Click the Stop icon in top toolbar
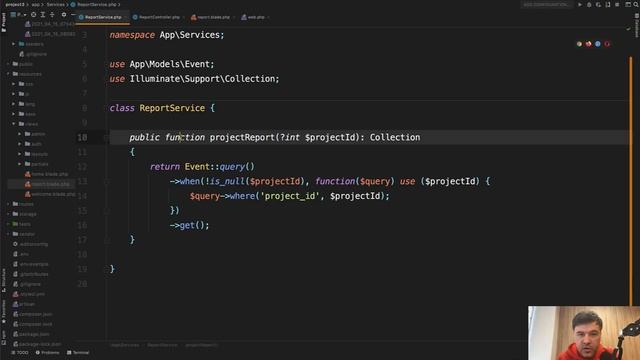 (x=617, y=4)
